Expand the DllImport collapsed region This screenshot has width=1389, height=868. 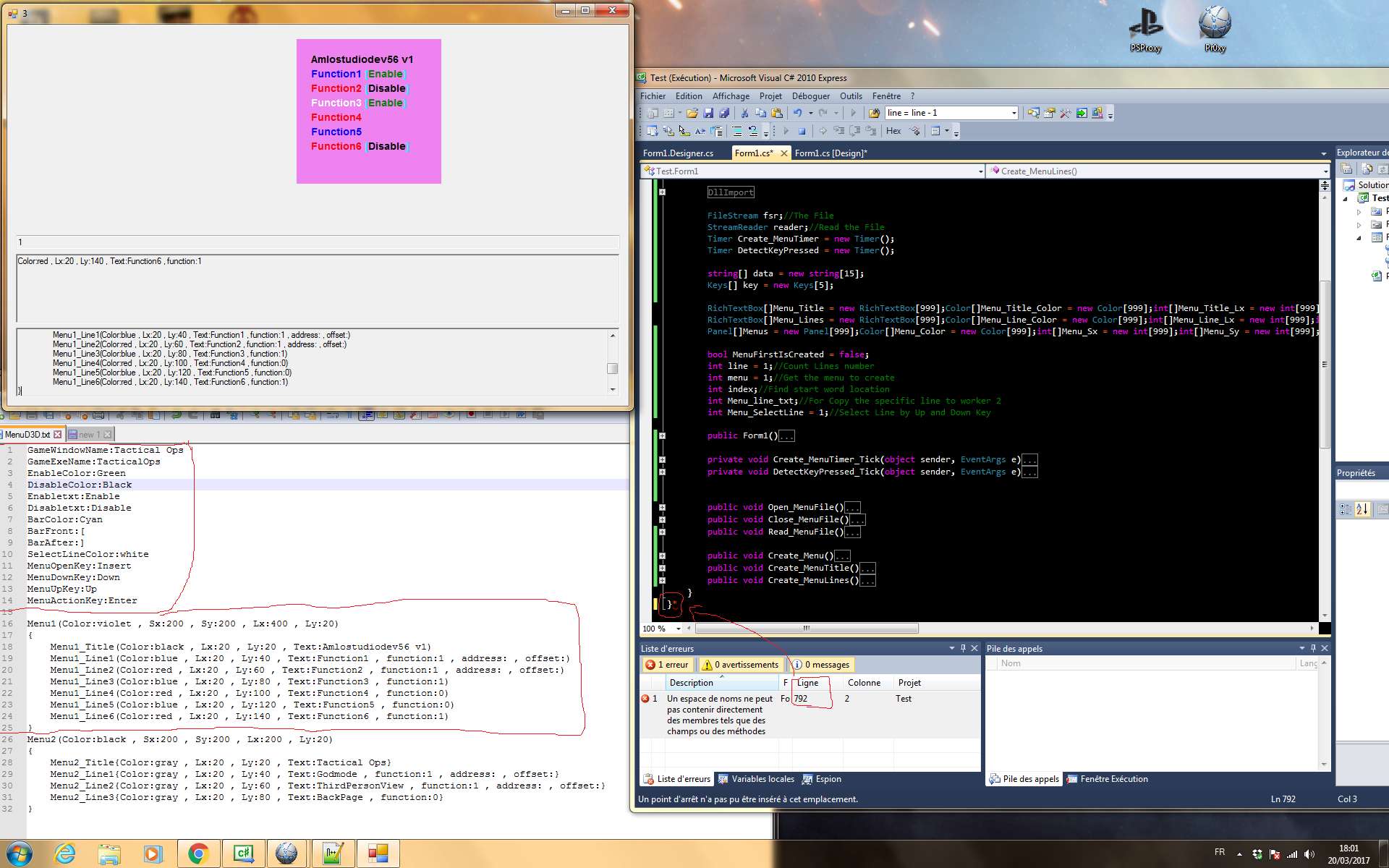point(662,192)
